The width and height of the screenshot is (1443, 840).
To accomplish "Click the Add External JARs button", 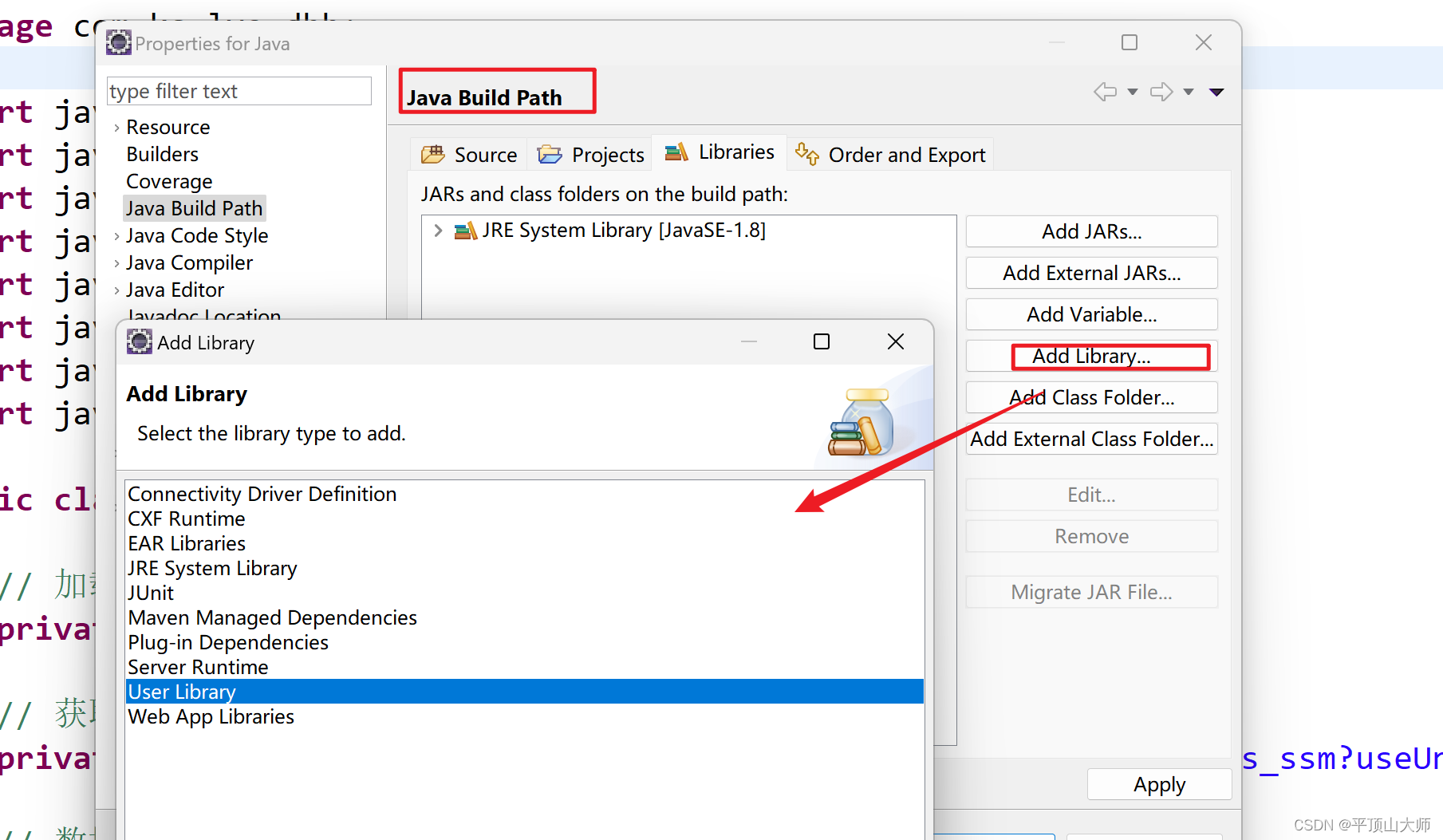I will [x=1090, y=273].
